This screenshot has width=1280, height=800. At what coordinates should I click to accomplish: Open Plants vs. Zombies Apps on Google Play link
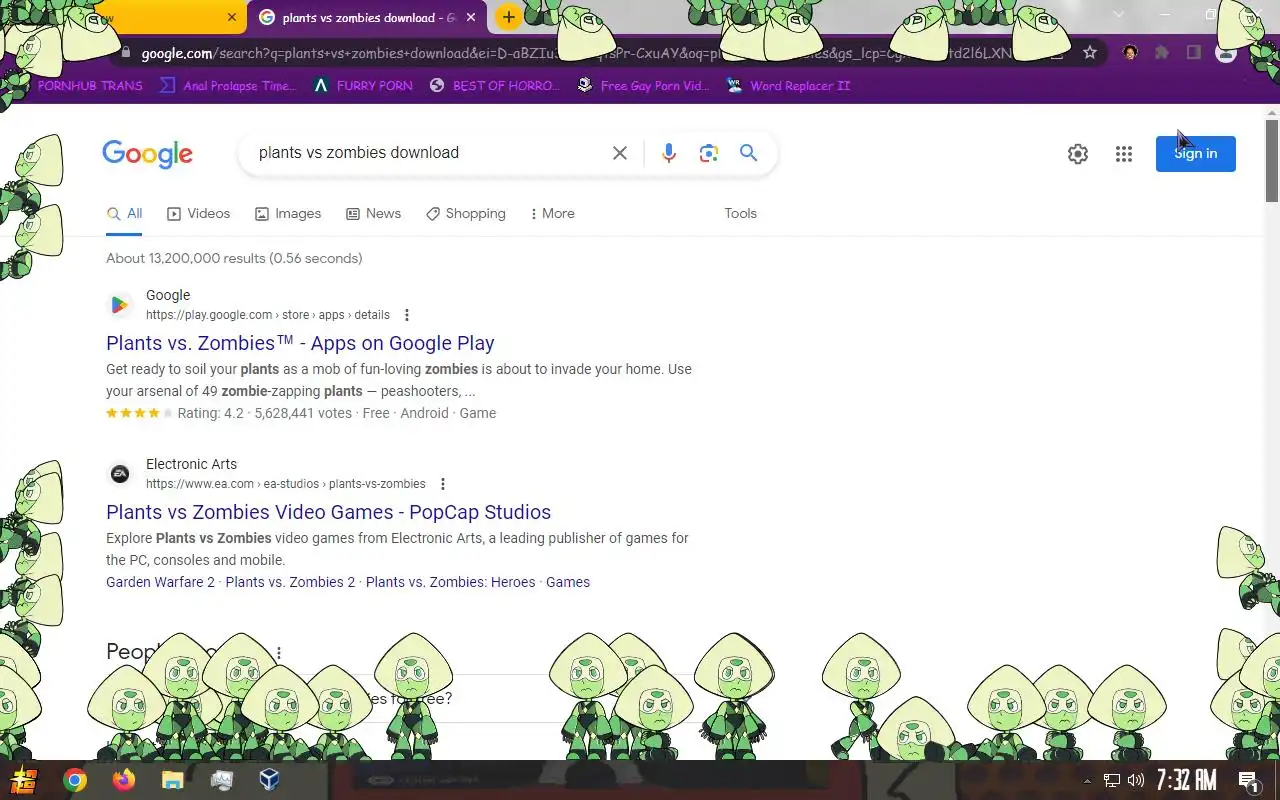pos(300,343)
